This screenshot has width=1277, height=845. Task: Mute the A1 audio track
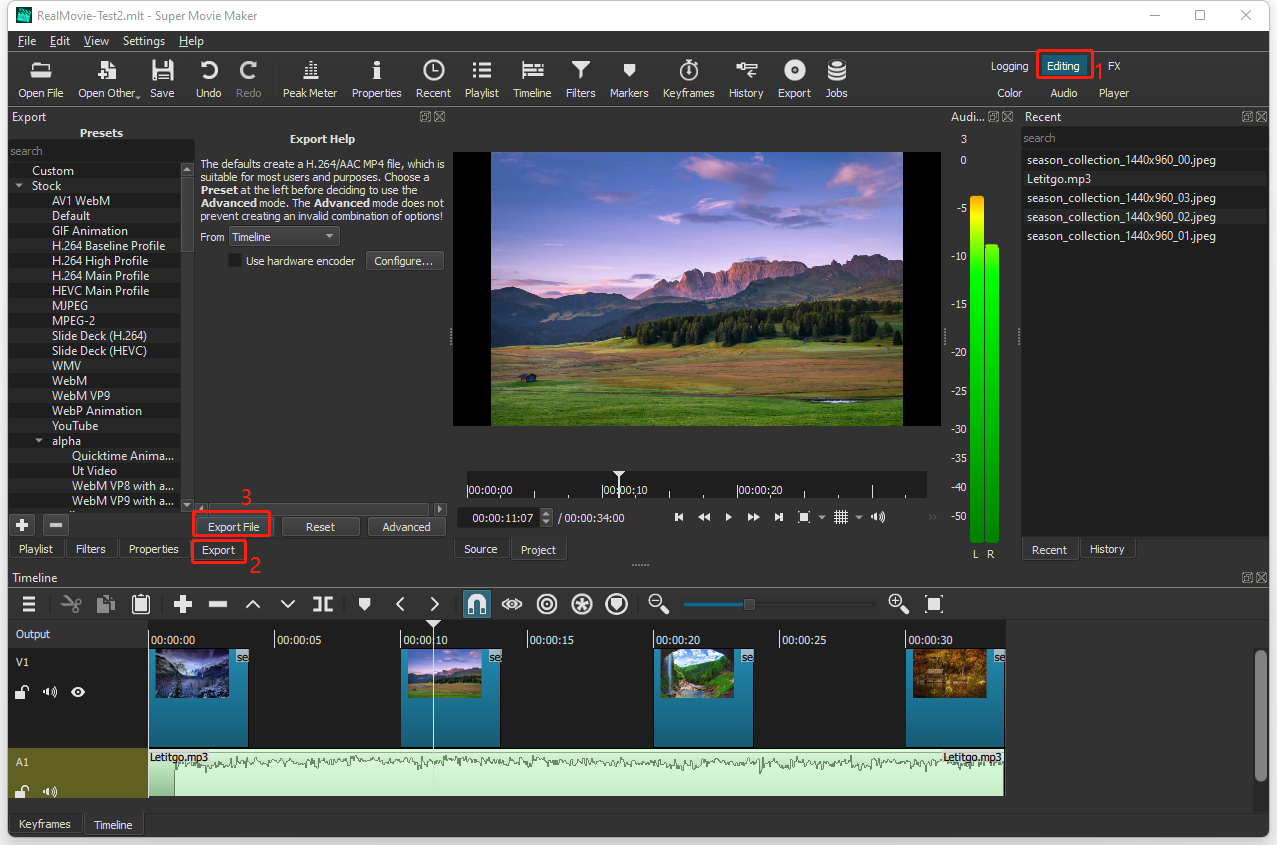[x=49, y=791]
